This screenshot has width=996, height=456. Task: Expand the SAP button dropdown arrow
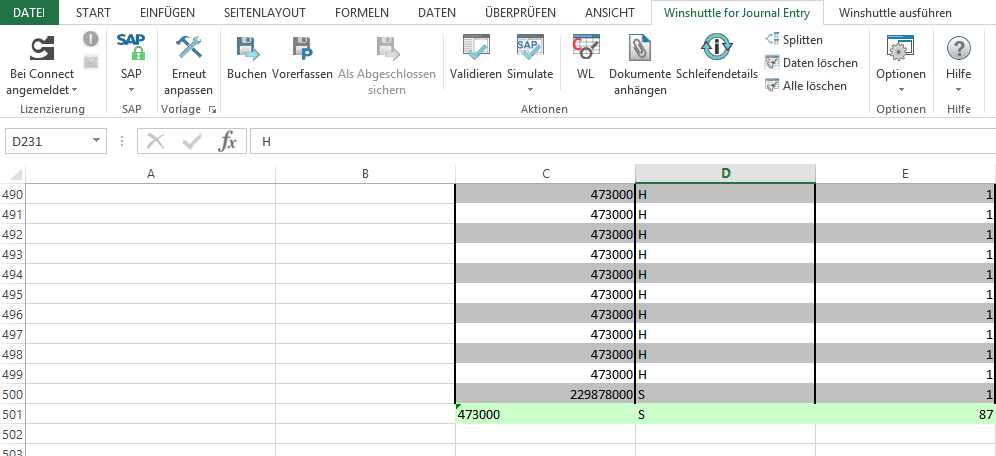pyautogui.click(x=131, y=90)
